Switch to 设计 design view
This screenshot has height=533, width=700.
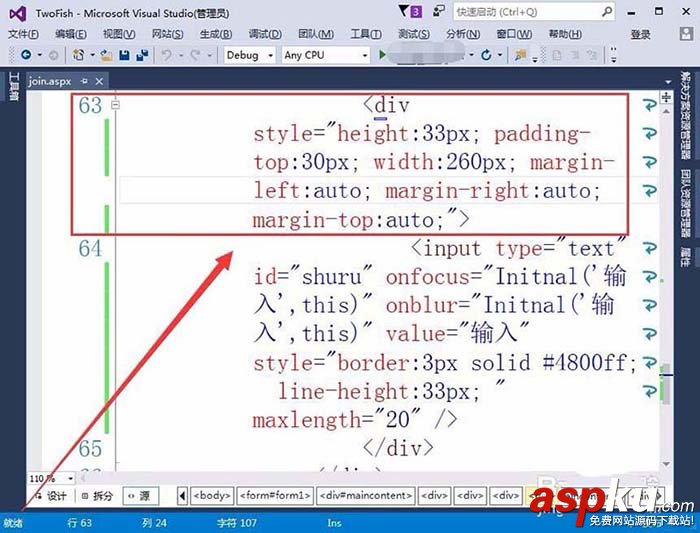point(52,496)
